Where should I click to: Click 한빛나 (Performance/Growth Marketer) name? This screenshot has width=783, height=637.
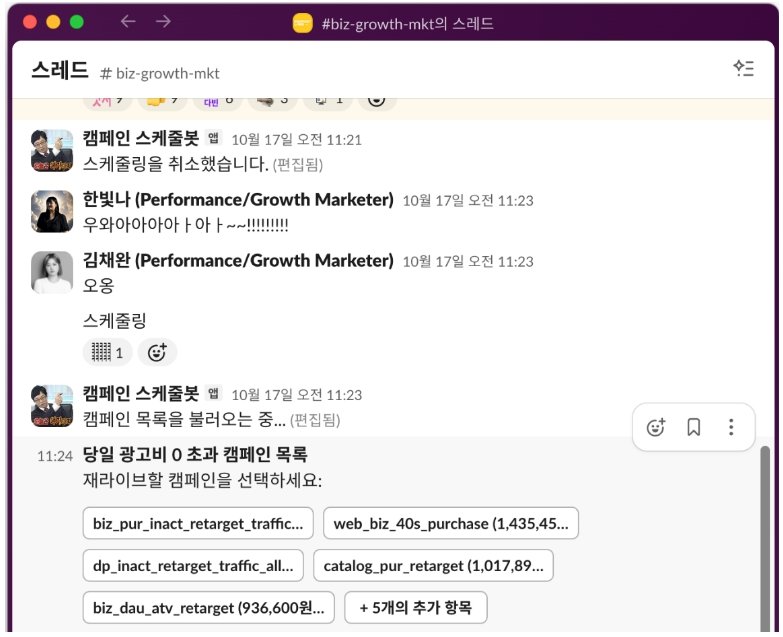coord(238,200)
